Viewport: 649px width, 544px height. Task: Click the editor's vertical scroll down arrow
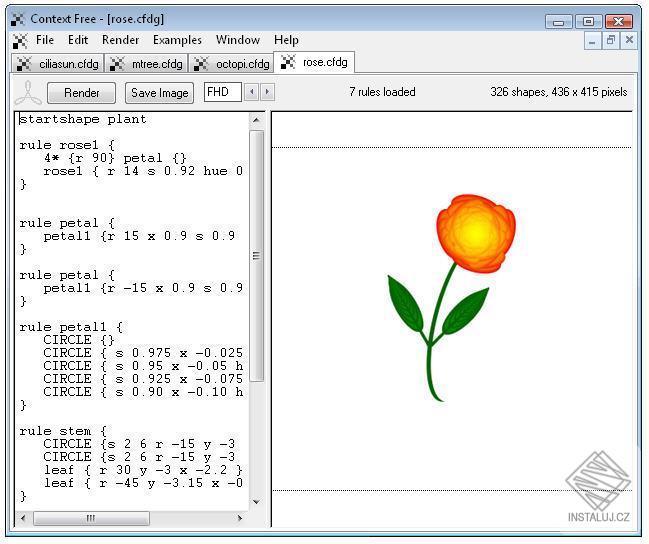coord(256,502)
